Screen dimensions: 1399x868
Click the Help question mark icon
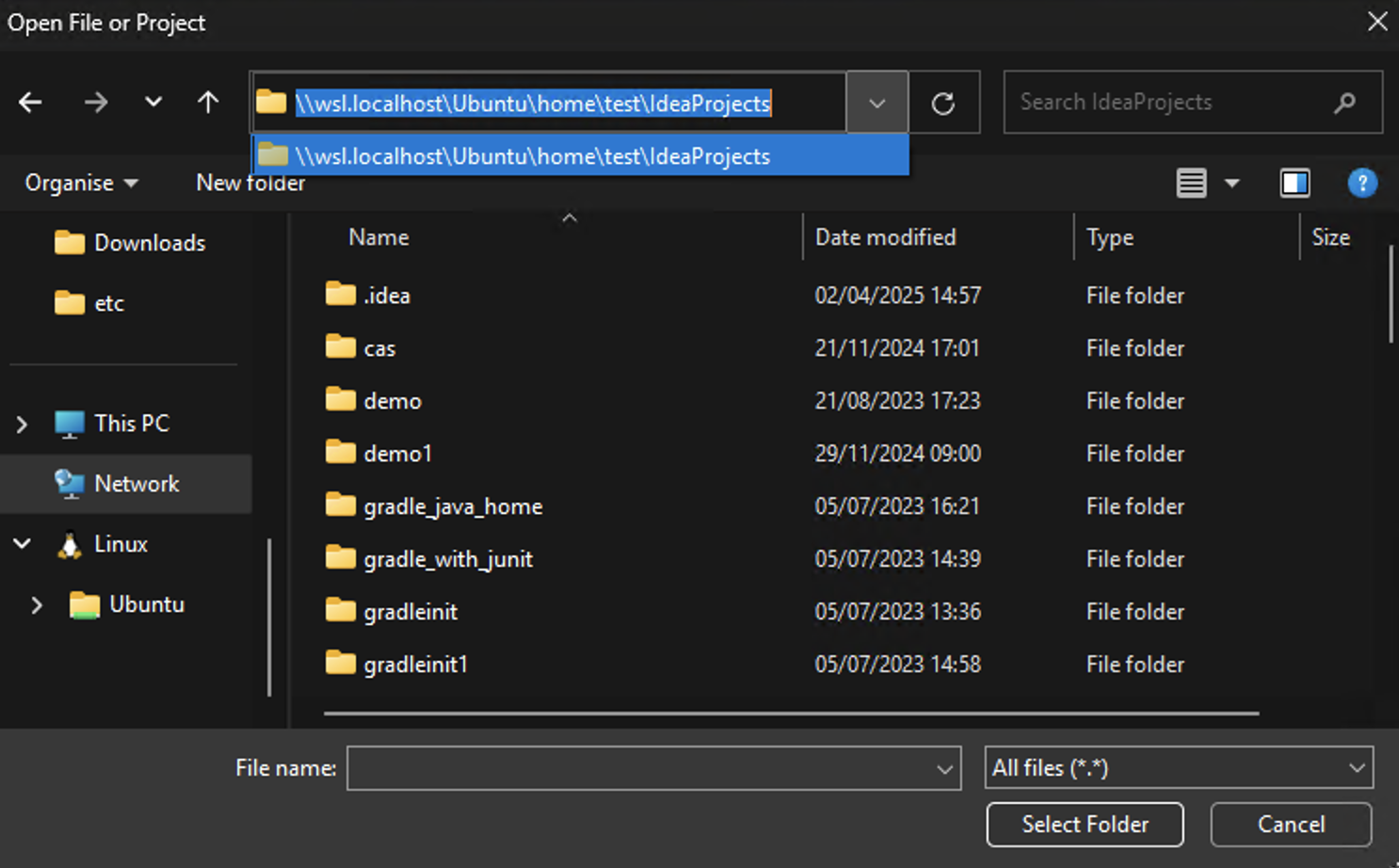[1362, 183]
